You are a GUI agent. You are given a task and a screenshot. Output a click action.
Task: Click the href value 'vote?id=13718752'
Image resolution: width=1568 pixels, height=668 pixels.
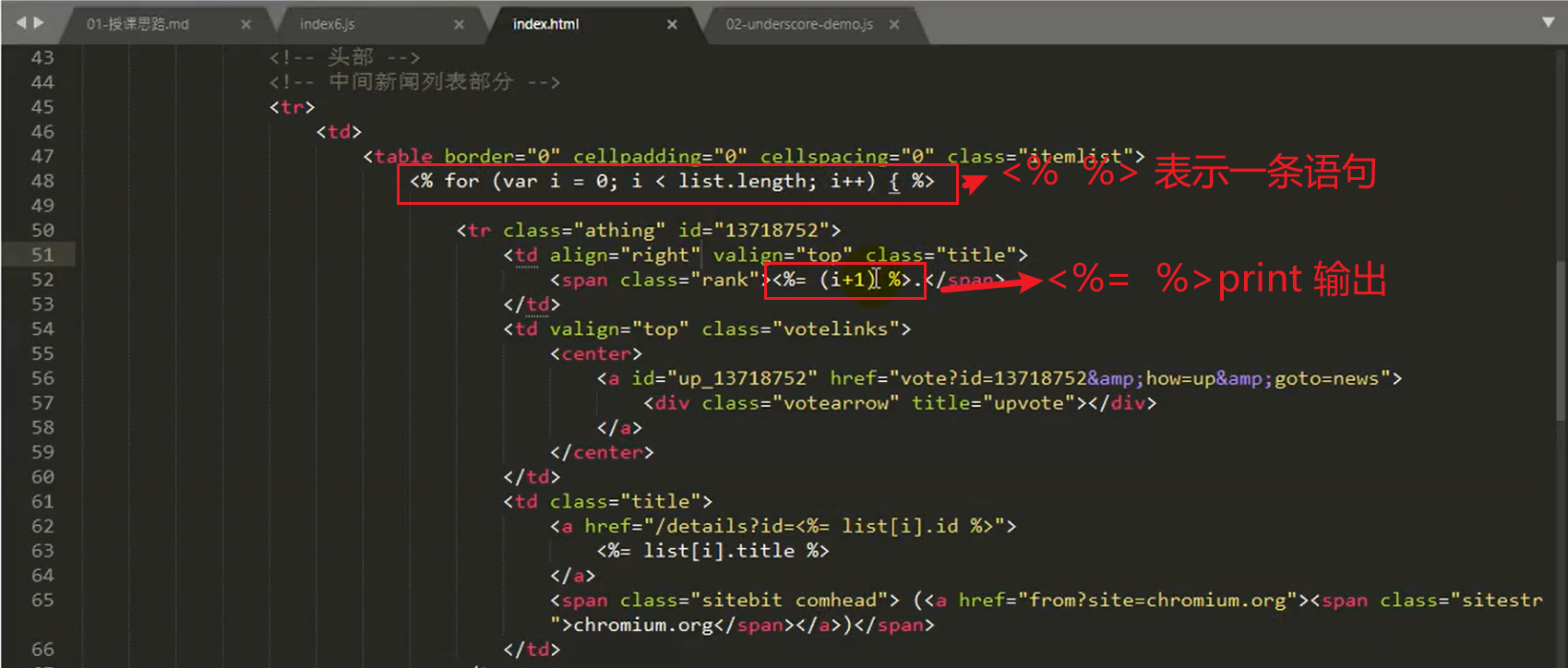click(994, 378)
